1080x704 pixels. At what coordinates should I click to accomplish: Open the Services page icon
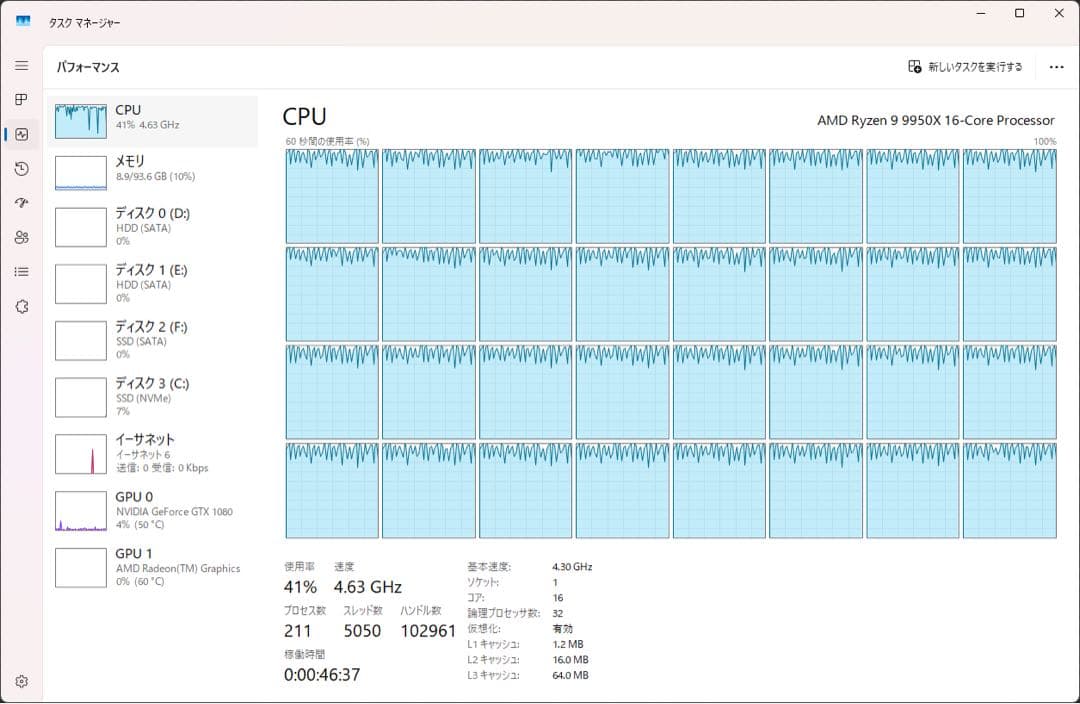21,306
